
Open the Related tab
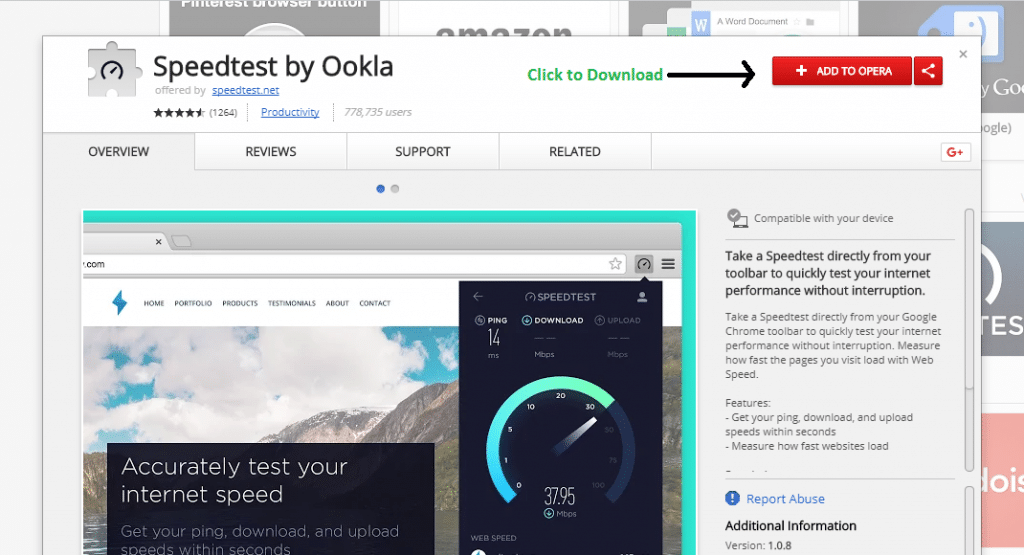(575, 151)
